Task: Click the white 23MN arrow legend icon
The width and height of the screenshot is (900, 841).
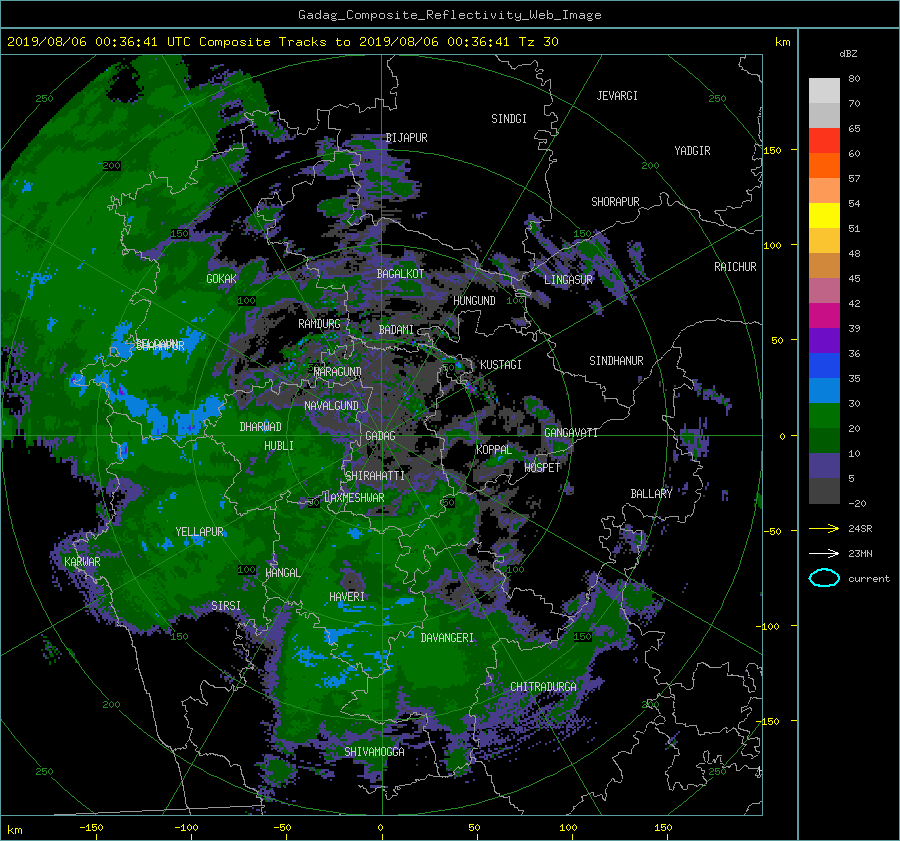Action: tap(824, 553)
